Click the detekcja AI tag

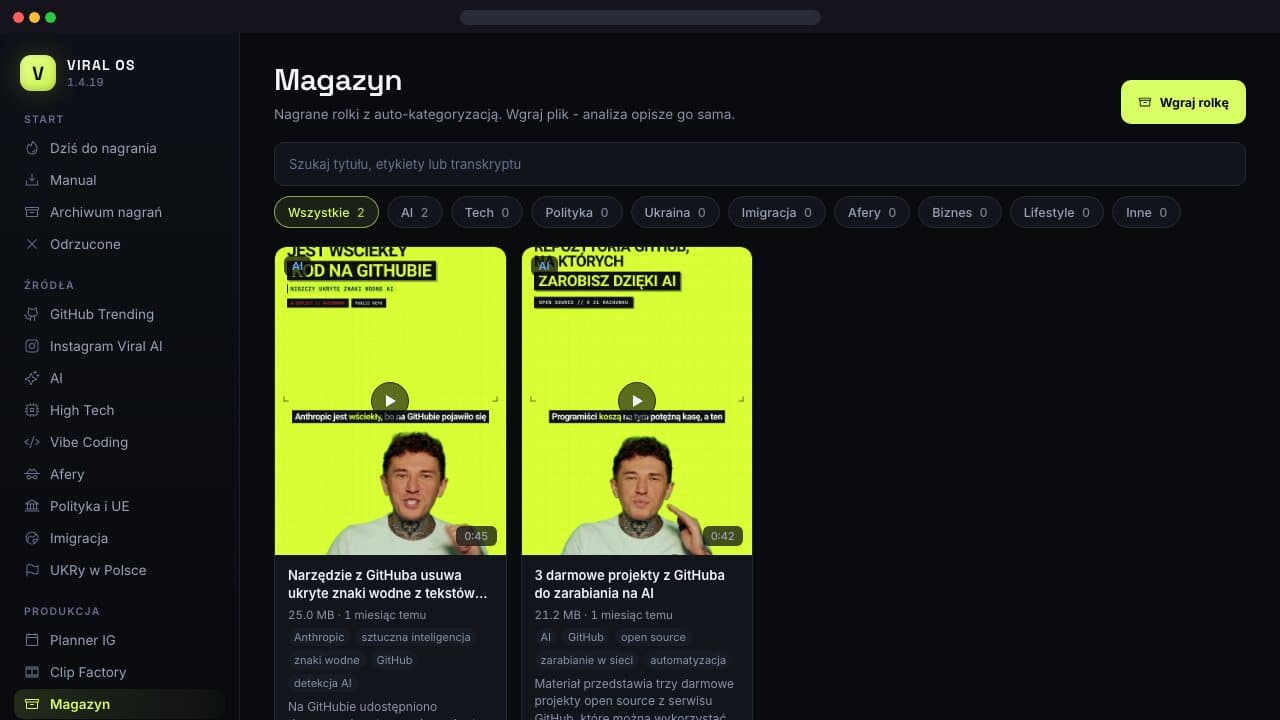(323, 683)
